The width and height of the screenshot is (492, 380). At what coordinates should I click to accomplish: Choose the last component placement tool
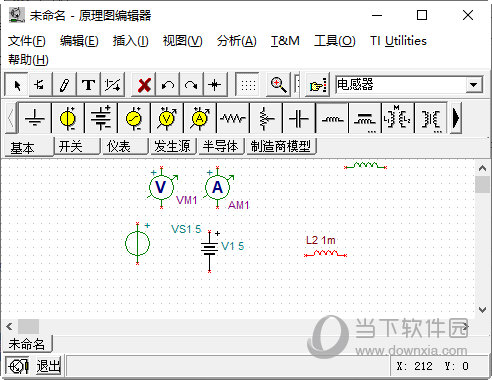[40, 85]
